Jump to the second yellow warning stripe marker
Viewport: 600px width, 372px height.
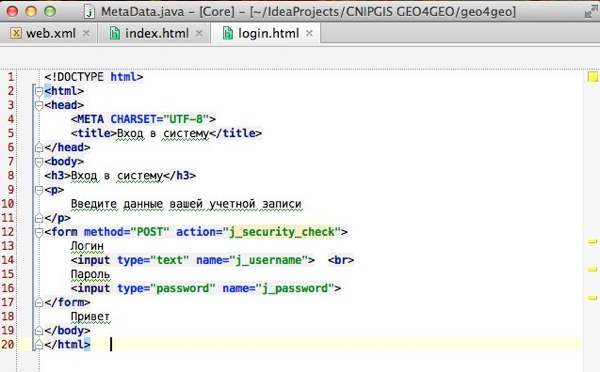tap(592, 269)
